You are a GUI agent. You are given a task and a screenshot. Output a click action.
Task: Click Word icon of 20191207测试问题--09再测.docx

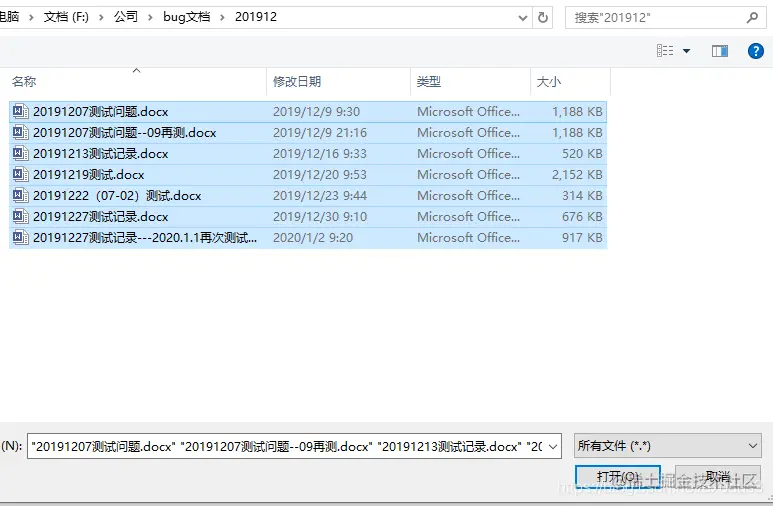(20, 133)
